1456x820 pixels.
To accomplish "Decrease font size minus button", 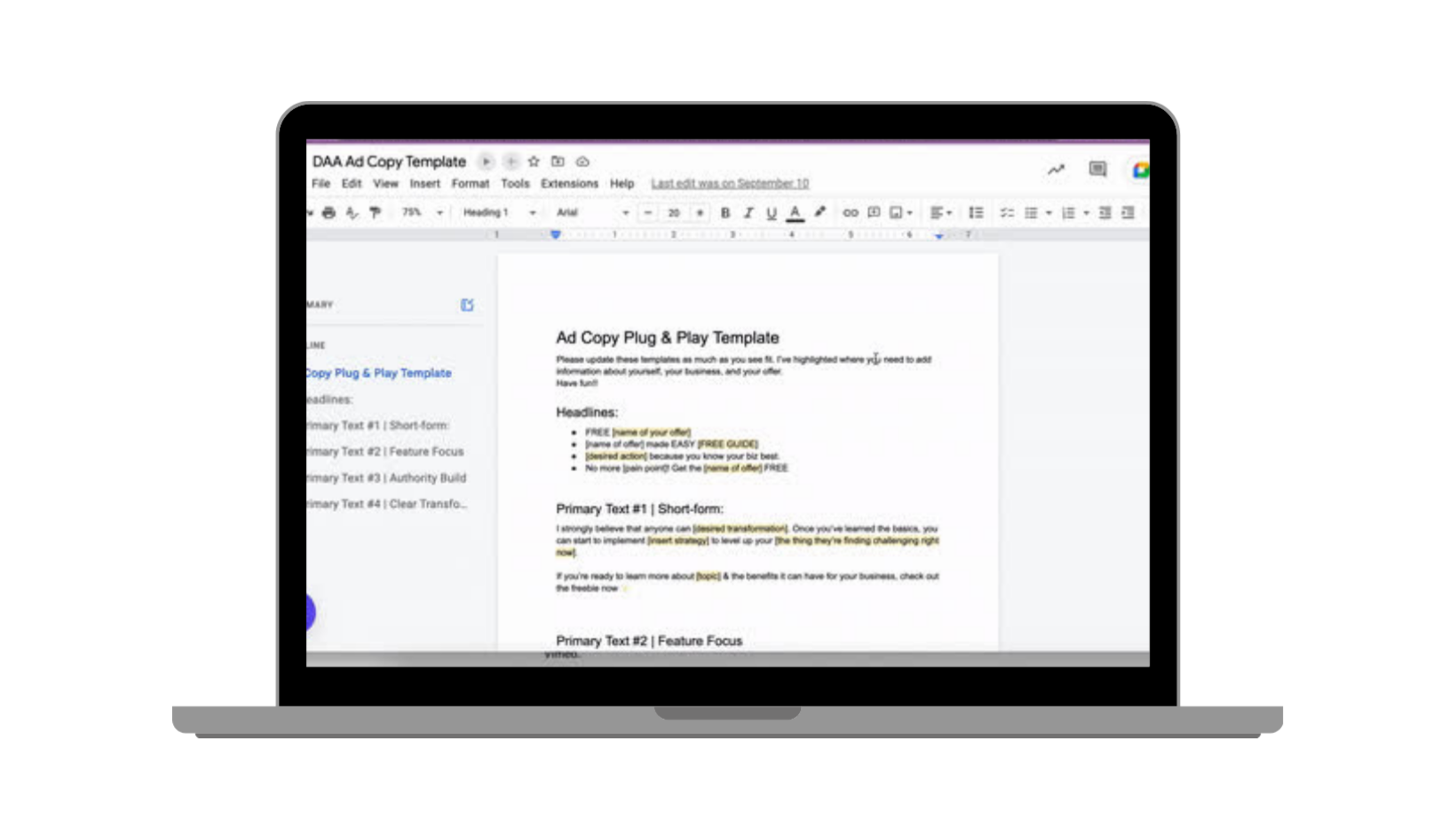I will coord(648,213).
